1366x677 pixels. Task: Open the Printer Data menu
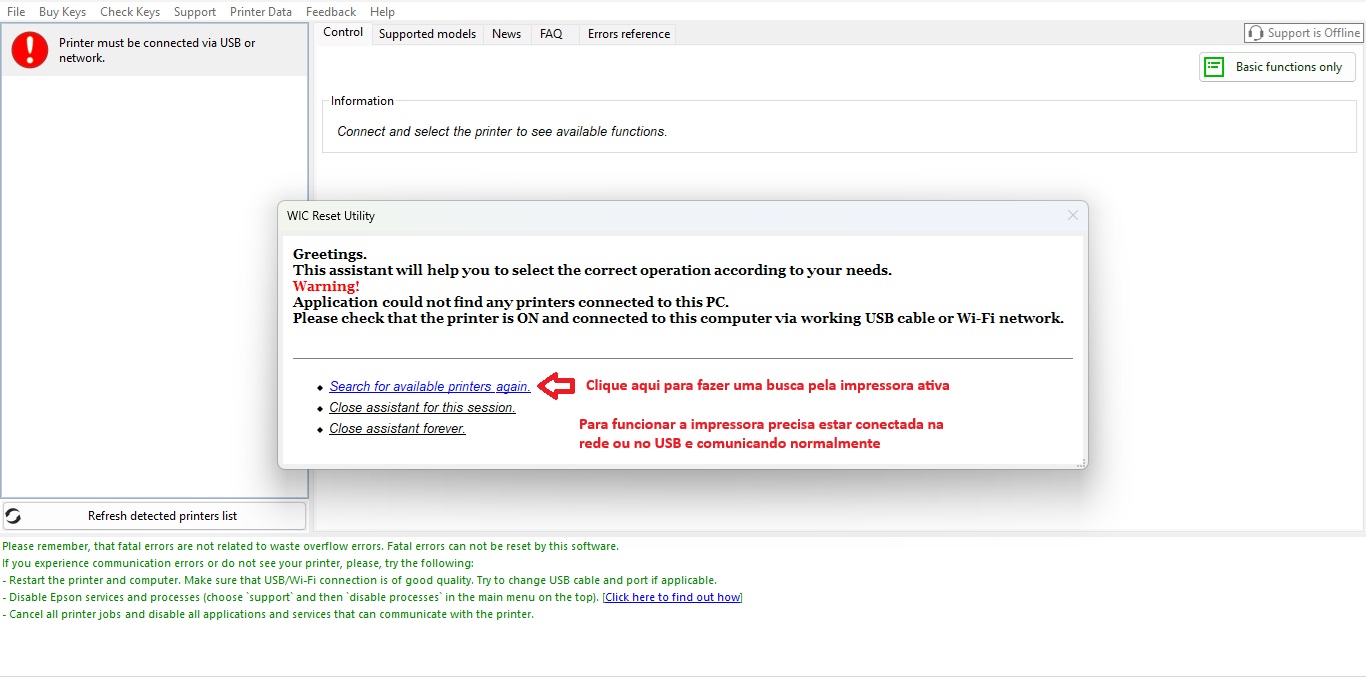coord(261,12)
